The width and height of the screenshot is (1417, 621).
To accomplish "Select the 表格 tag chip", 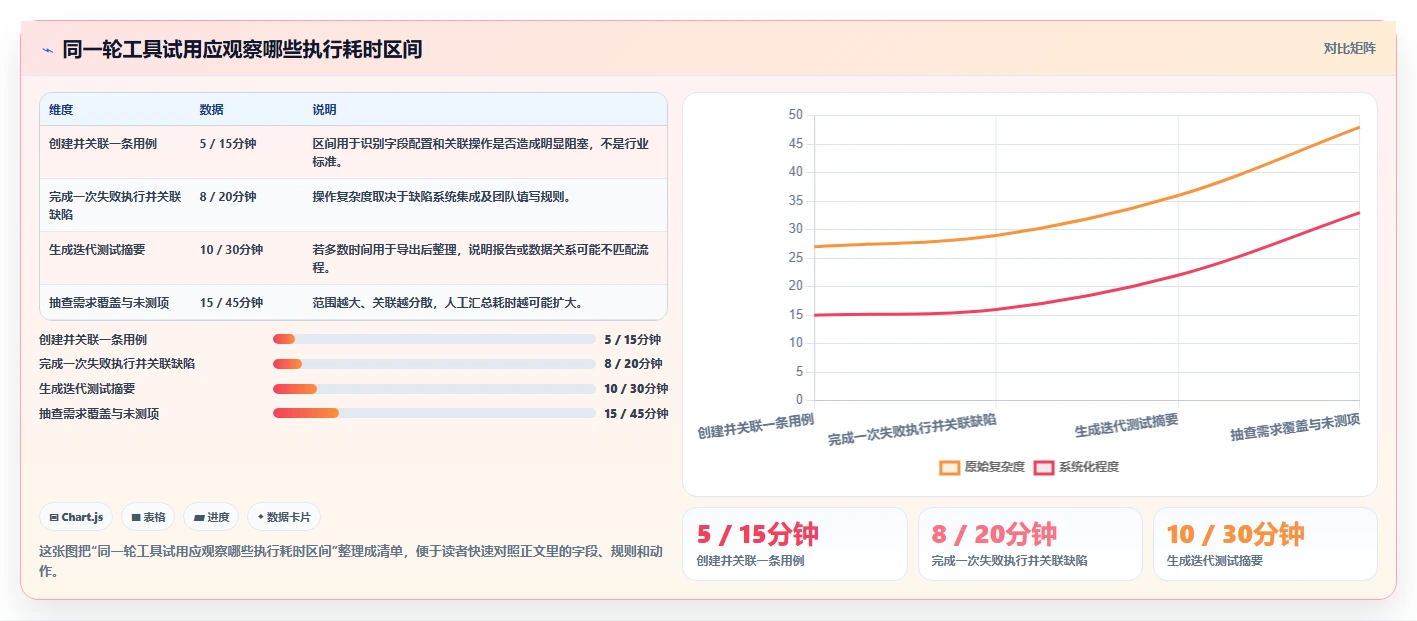I will [x=148, y=517].
